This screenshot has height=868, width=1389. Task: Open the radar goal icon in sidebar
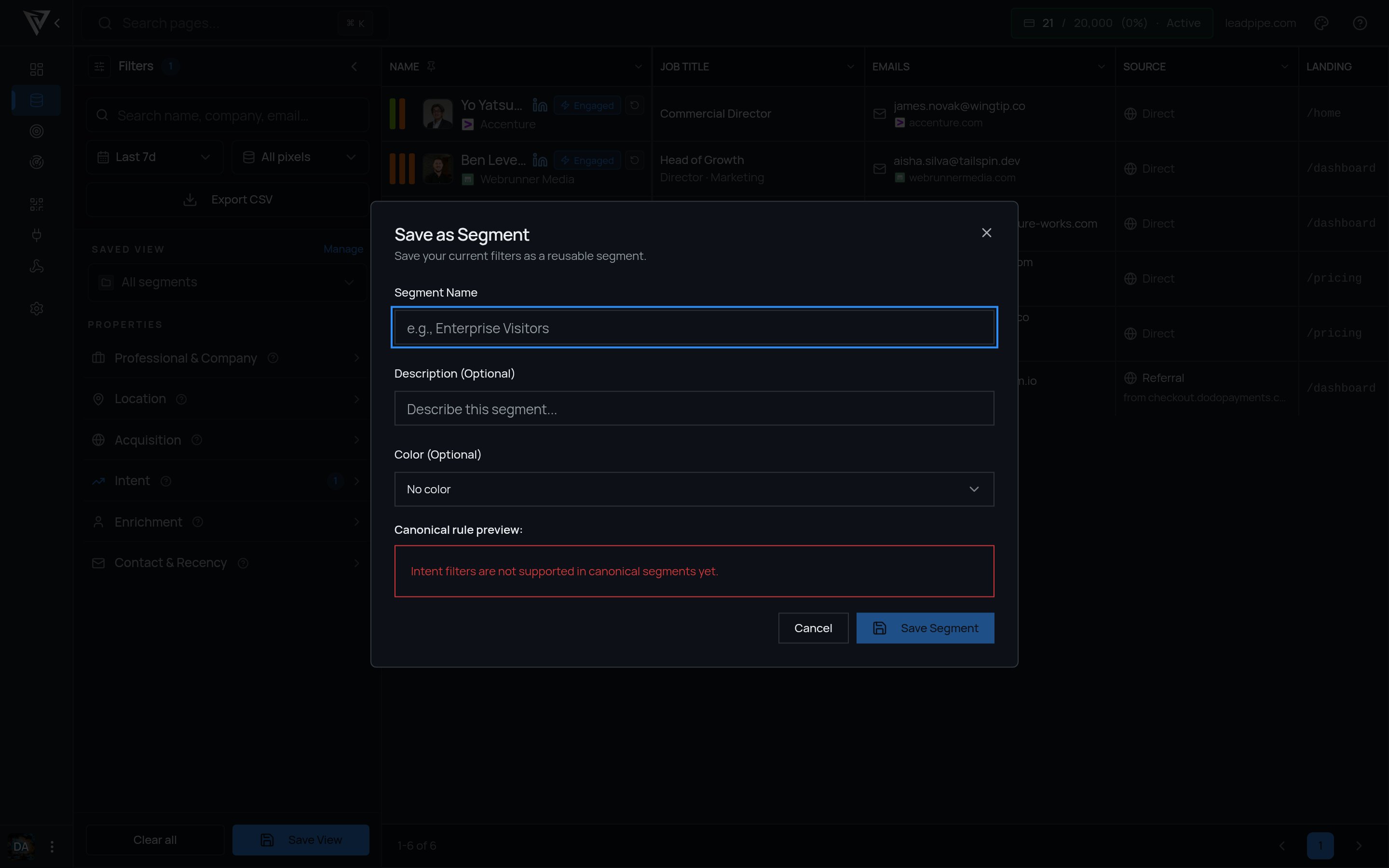click(x=36, y=163)
